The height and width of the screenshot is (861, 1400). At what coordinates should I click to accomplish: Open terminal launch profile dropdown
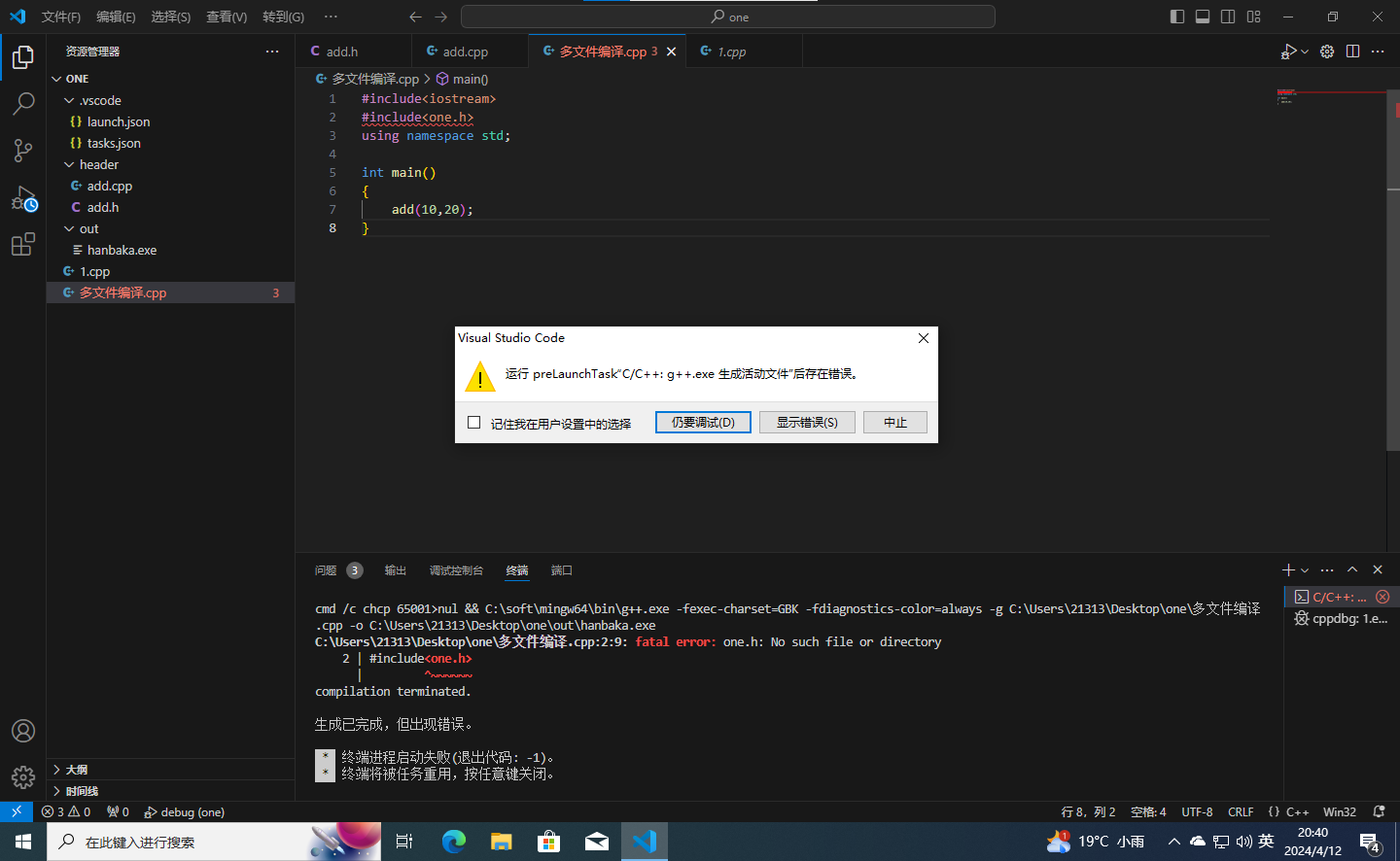pos(1305,570)
